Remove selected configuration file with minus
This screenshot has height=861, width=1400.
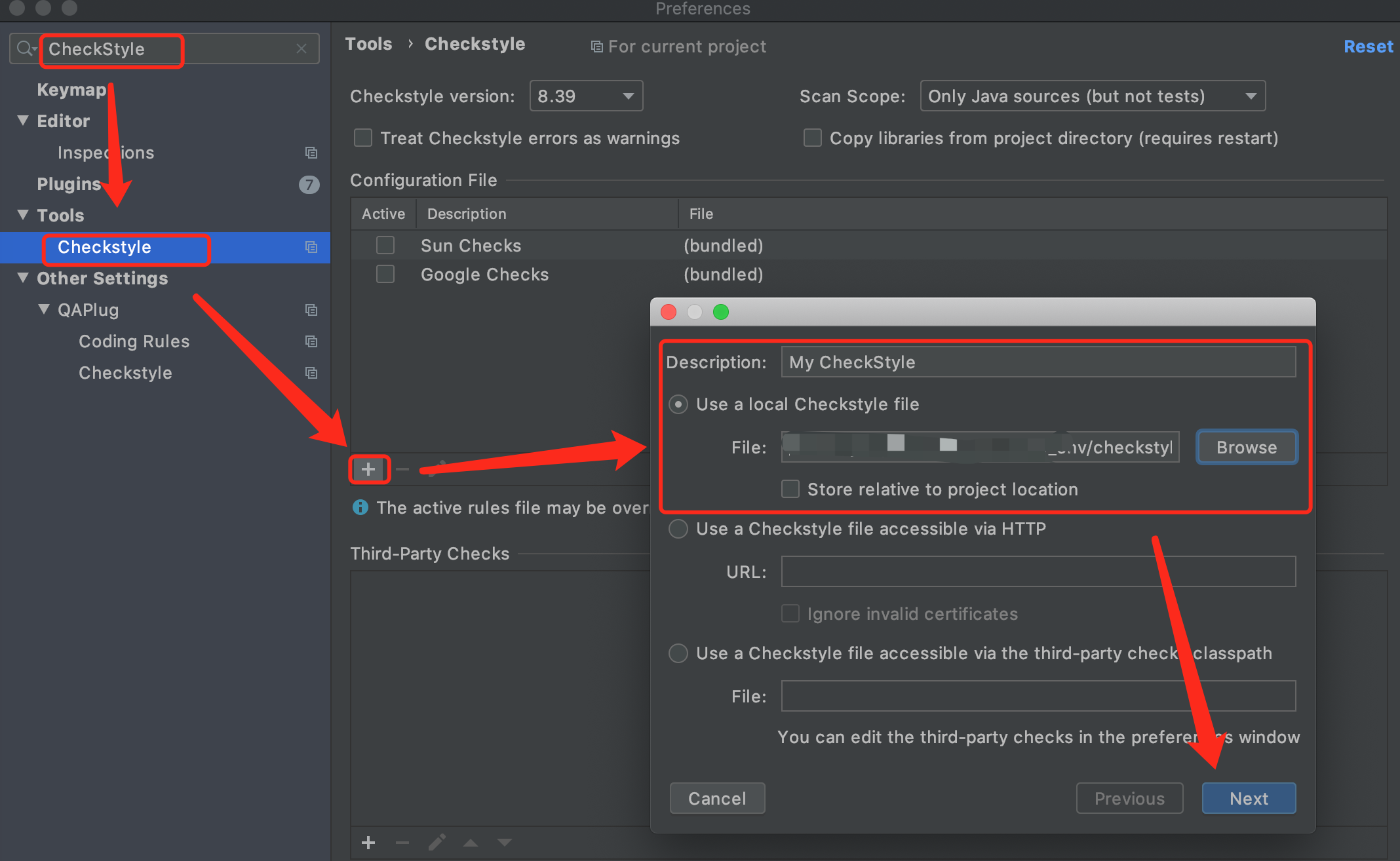(x=402, y=469)
